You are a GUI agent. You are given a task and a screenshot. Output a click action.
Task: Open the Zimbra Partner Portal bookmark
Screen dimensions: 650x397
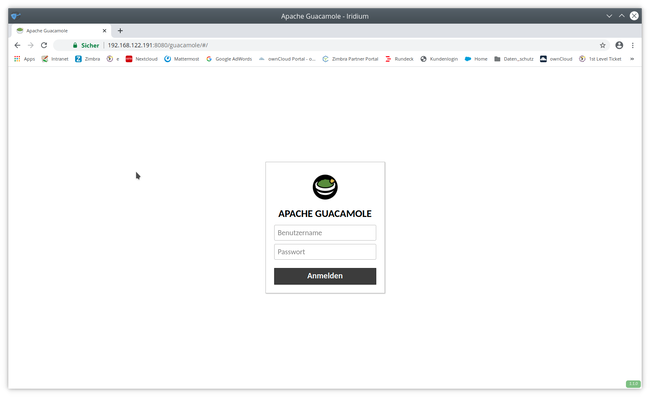[x=350, y=59]
